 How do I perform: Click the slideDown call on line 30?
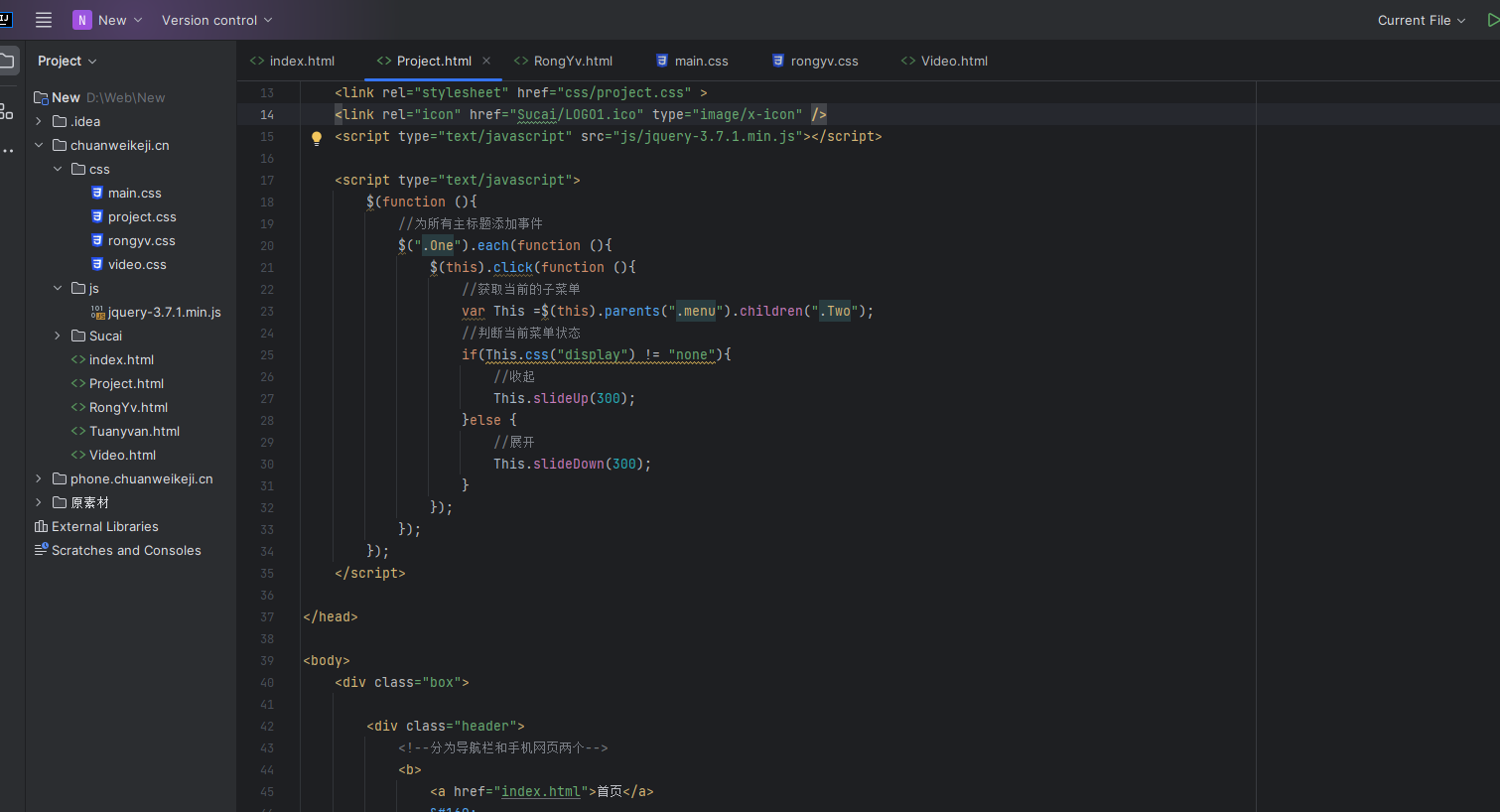click(x=569, y=464)
